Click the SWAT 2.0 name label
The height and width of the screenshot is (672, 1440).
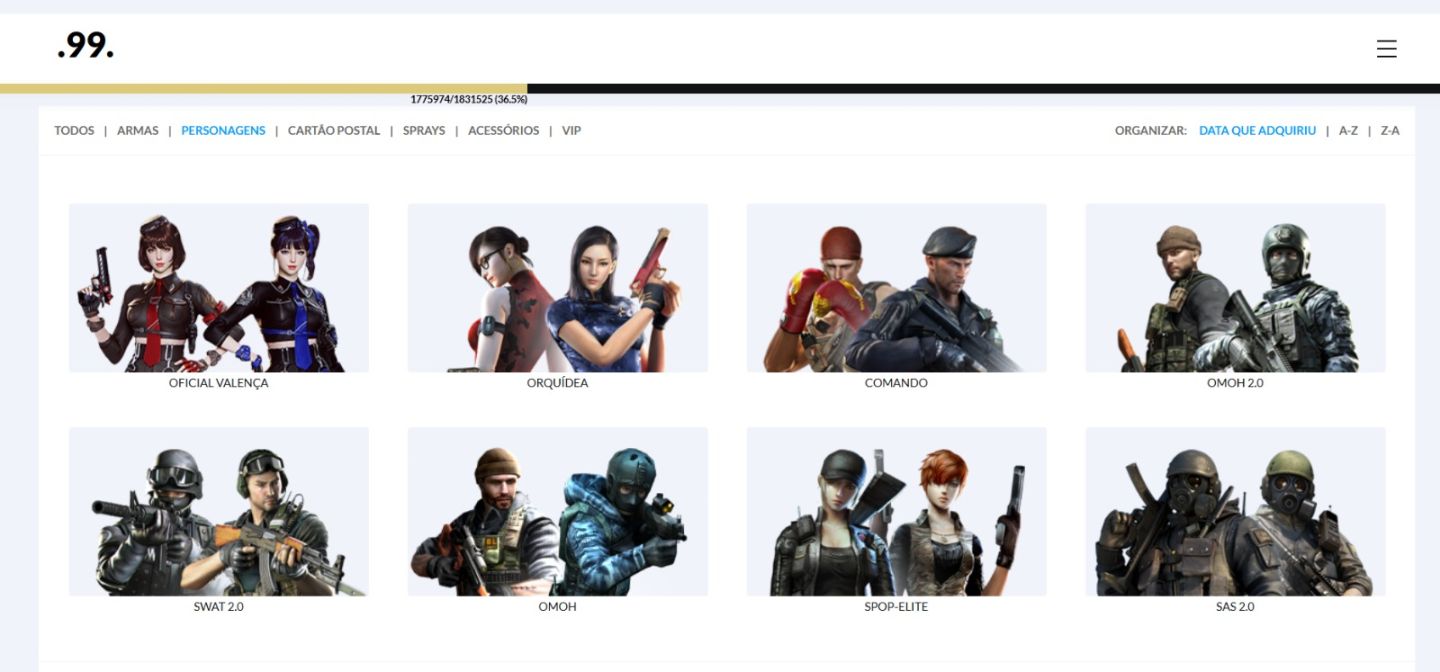(x=219, y=607)
